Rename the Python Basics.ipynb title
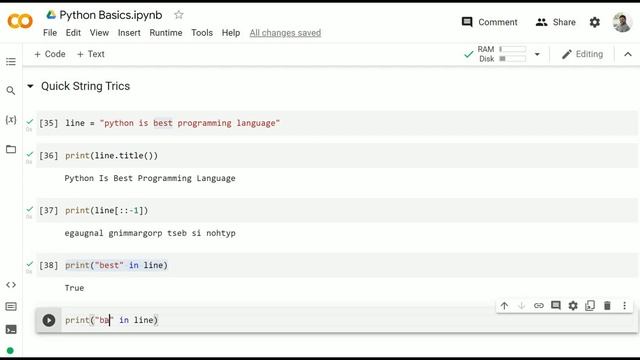The width and height of the screenshot is (640, 360). click(x=111, y=15)
